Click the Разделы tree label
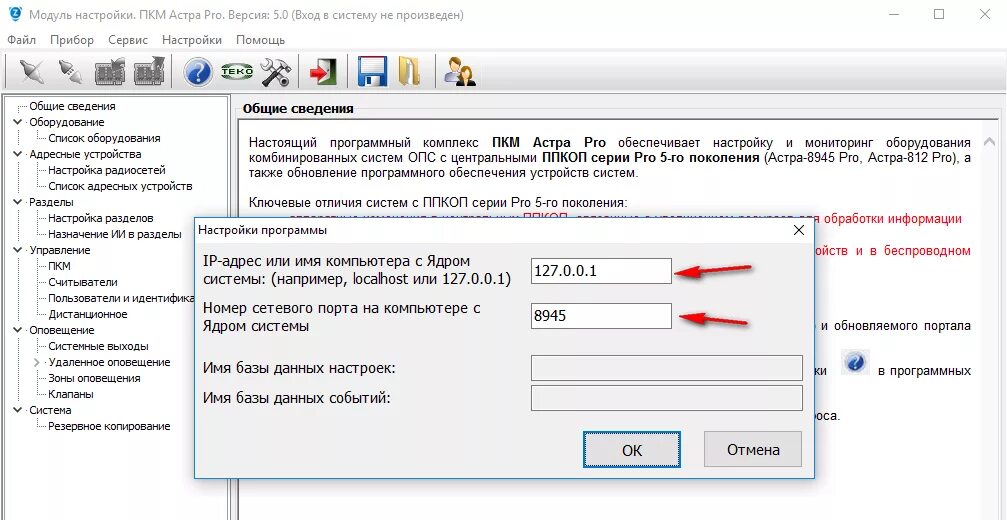This screenshot has height=520, width=1007. click(51, 202)
